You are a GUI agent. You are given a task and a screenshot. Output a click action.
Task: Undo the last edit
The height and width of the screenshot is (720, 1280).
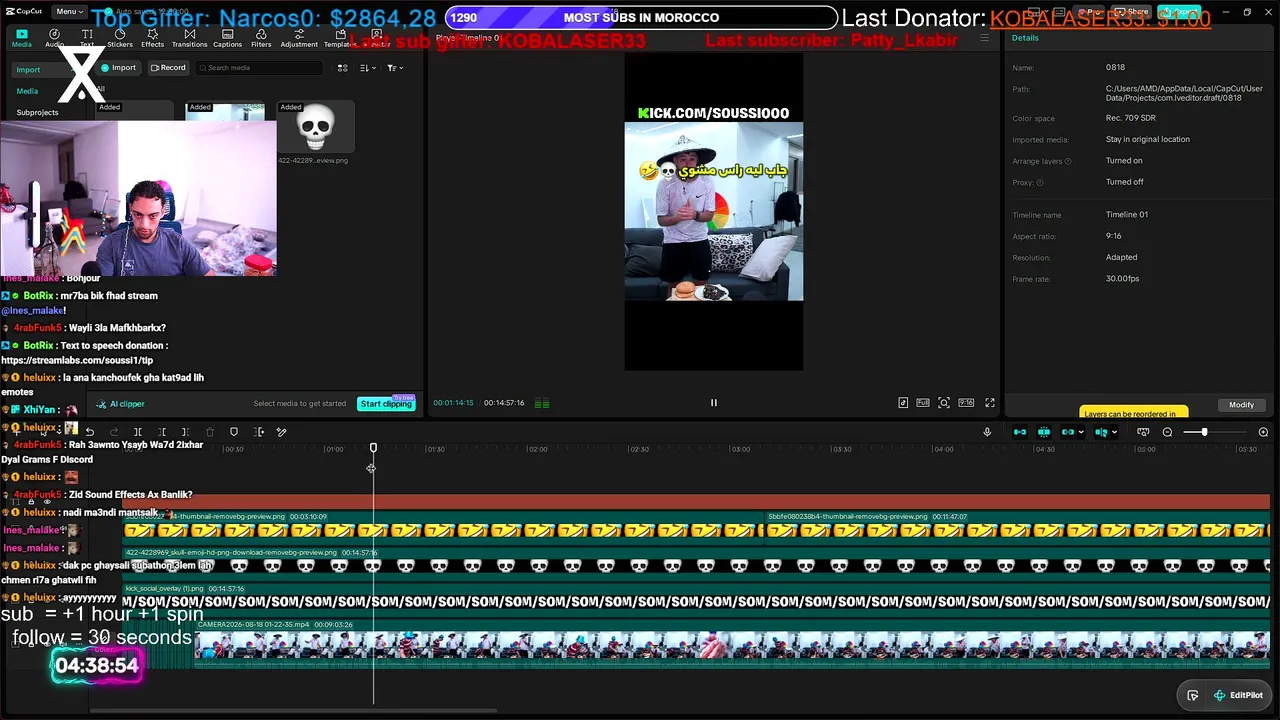[x=90, y=432]
